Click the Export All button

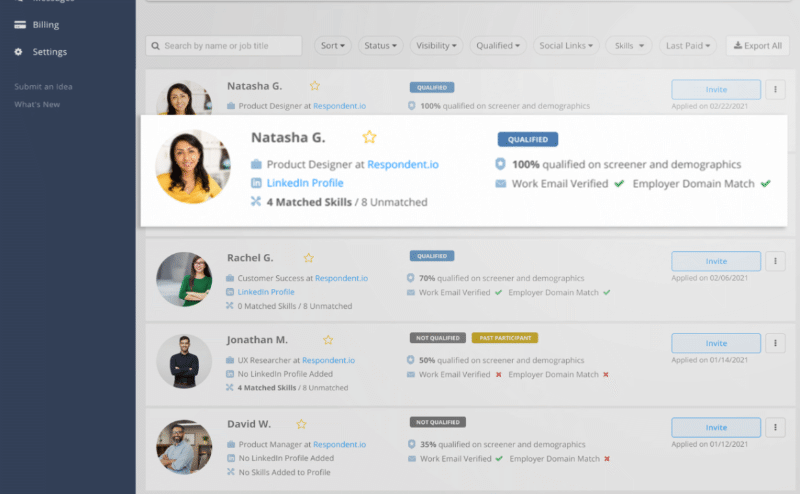(758, 45)
